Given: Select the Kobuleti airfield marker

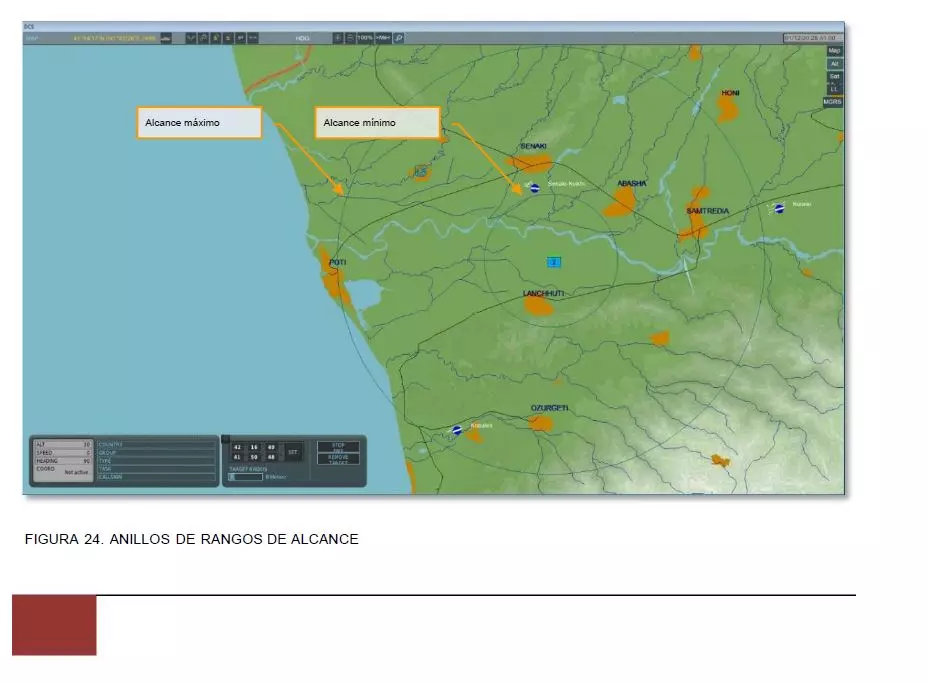Looking at the screenshot, I should point(457,430).
